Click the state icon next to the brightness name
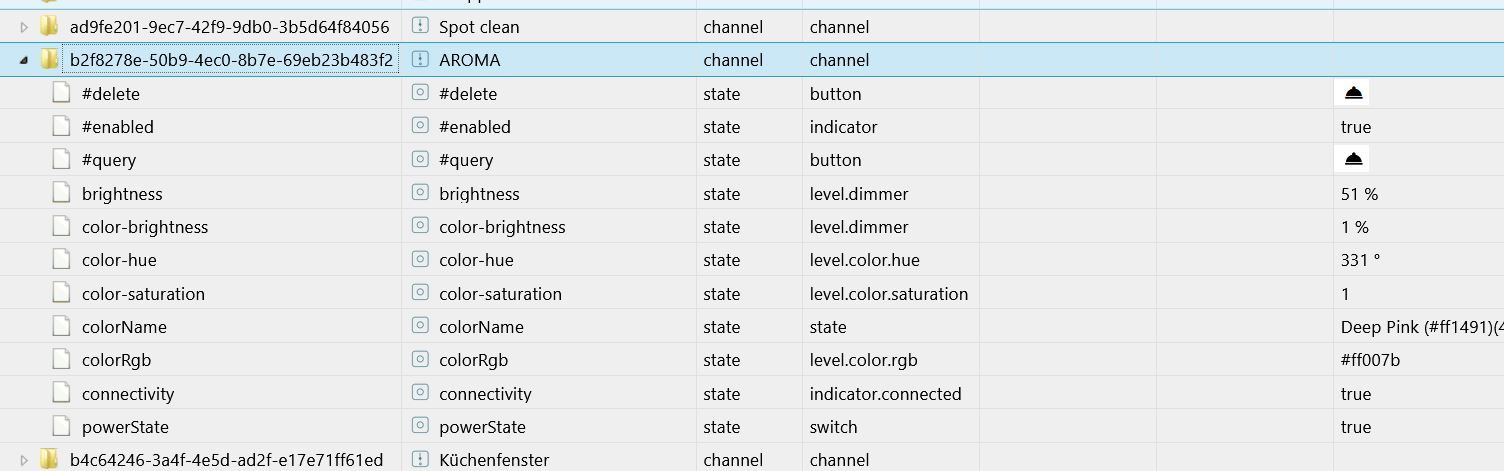Screen dimensions: 1504x471 coord(421,194)
